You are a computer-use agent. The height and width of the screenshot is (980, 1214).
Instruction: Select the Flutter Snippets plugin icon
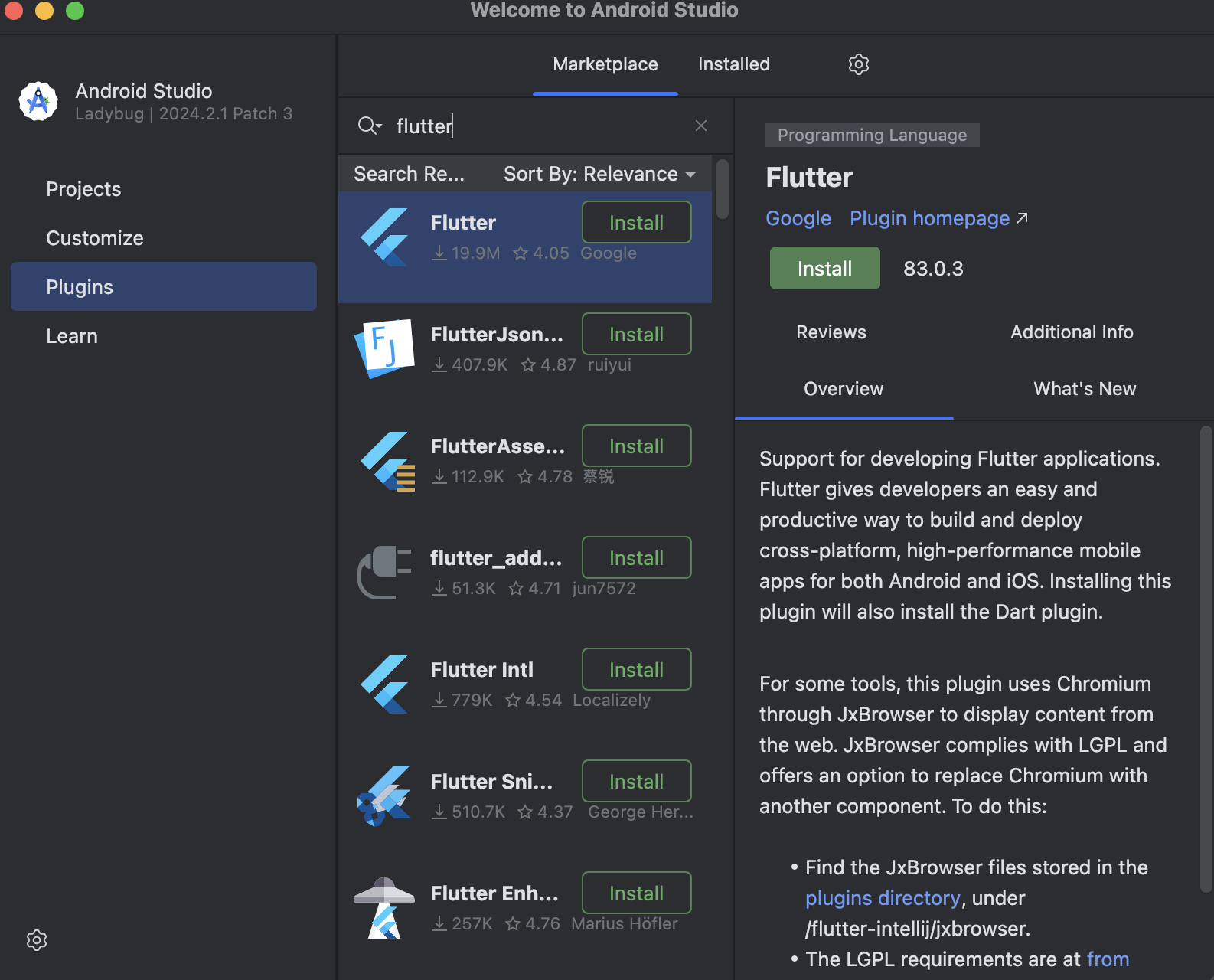pyautogui.click(x=384, y=796)
